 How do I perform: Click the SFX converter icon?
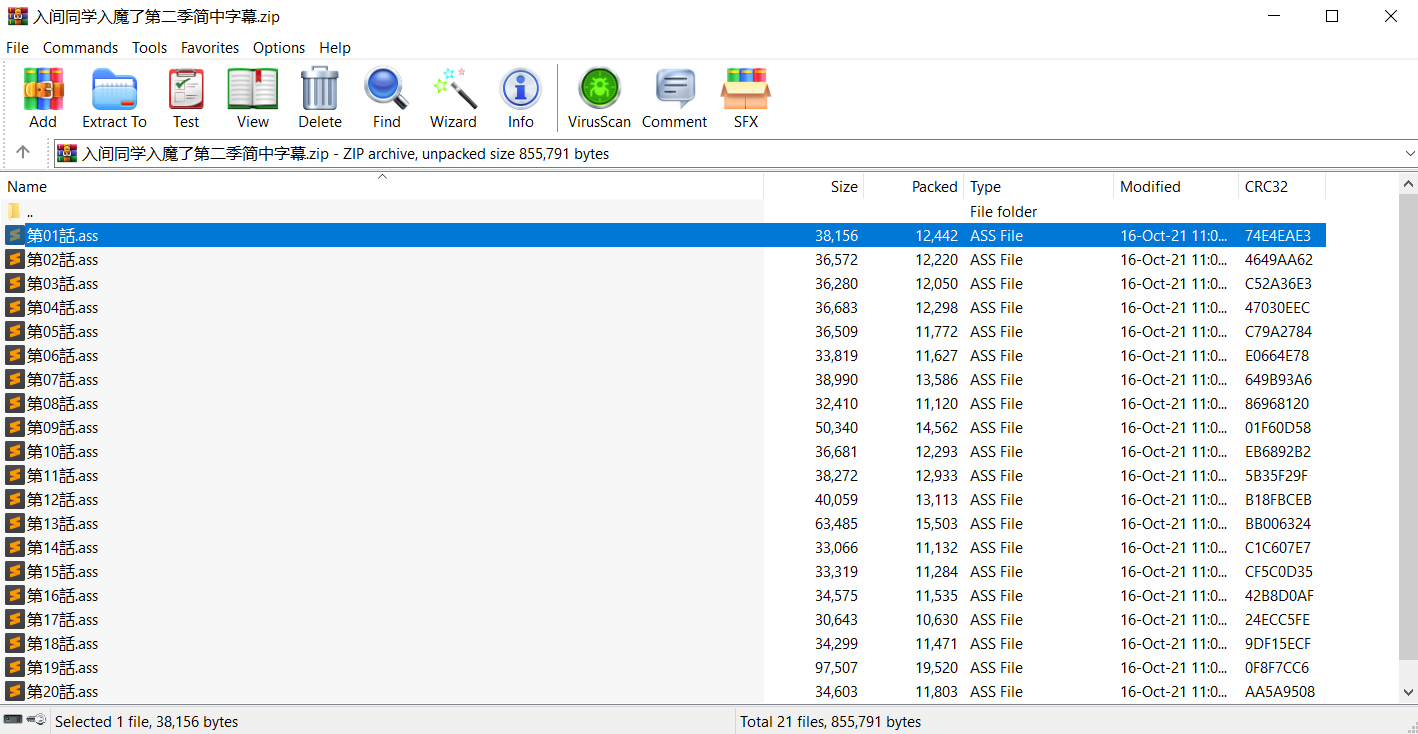tap(746, 89)
